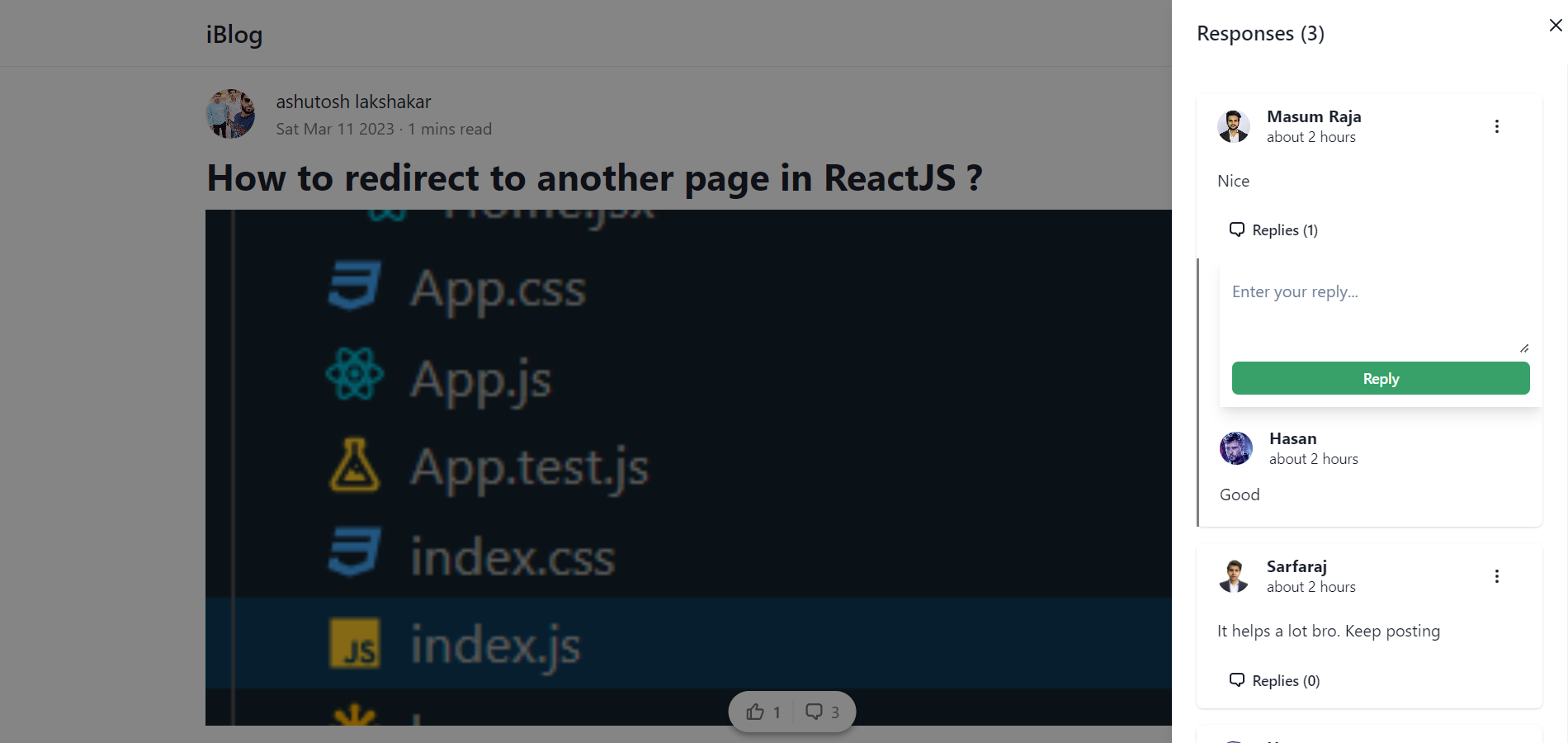Image resolution: width=1568 pixels, height=743 pixels.
Task: Click the blog post cover image
Action: (x=688, y=467)
